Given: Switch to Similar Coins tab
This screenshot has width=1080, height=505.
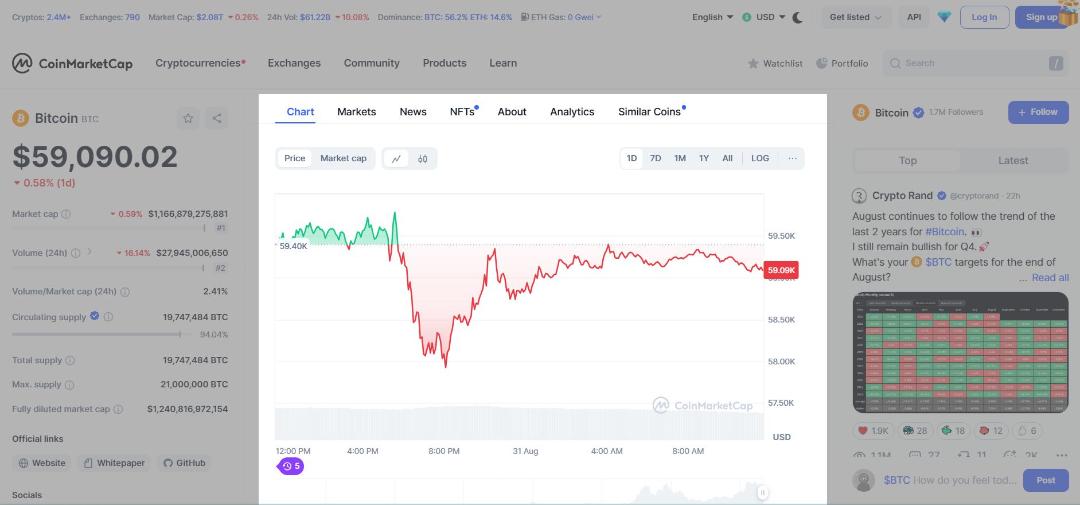Looking at the screenshot, I should point(651,112).
